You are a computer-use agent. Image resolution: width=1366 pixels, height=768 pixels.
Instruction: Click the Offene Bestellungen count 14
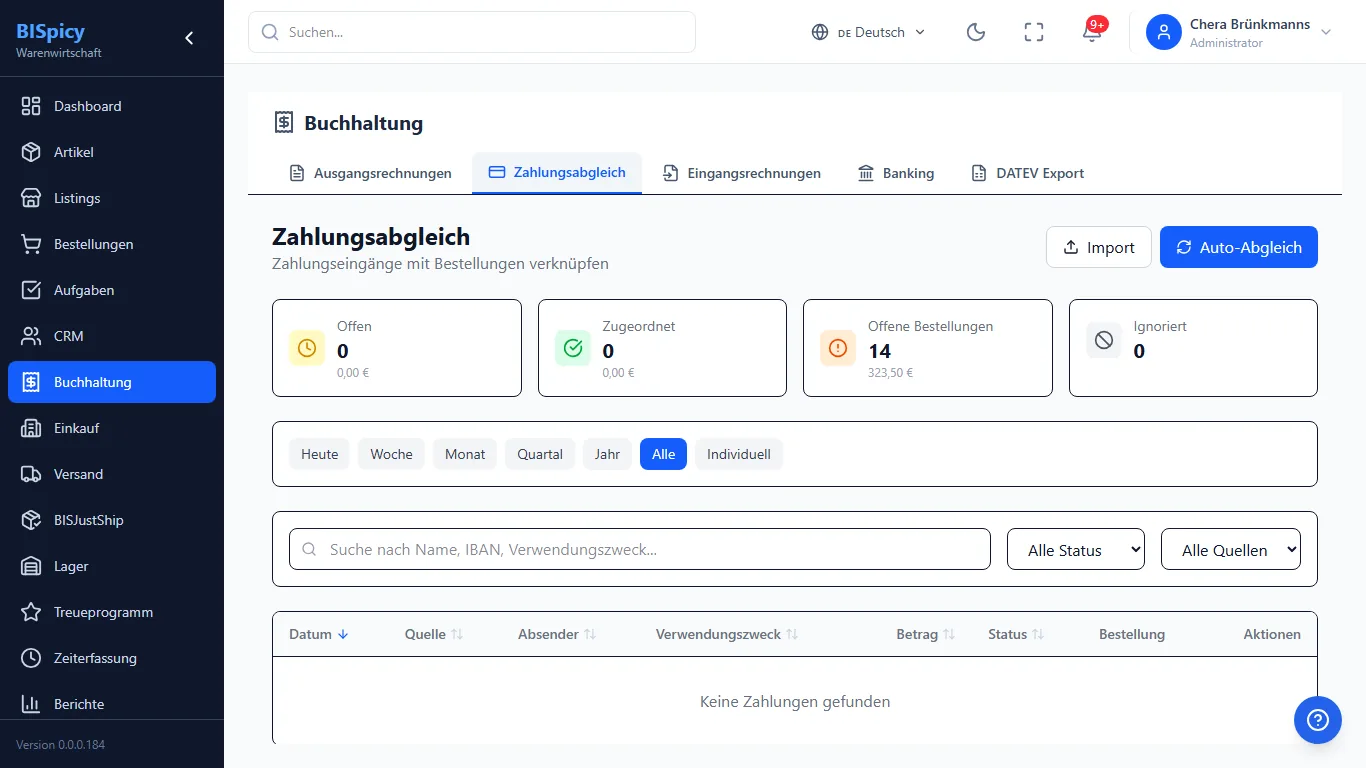click(x=880, y=351)
